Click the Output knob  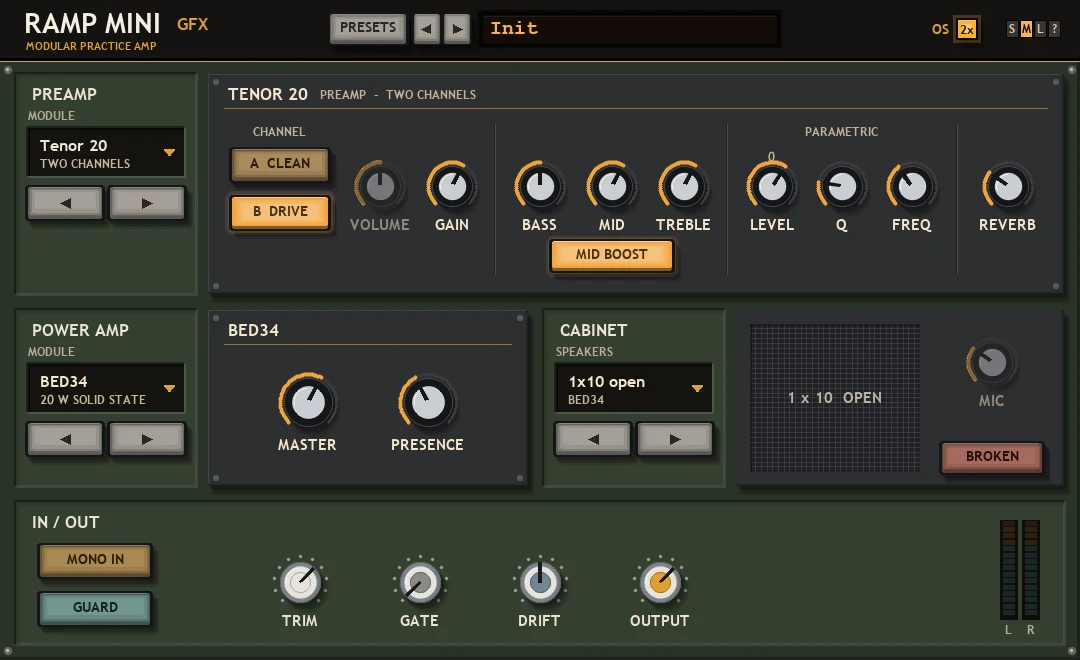[660, 582]
